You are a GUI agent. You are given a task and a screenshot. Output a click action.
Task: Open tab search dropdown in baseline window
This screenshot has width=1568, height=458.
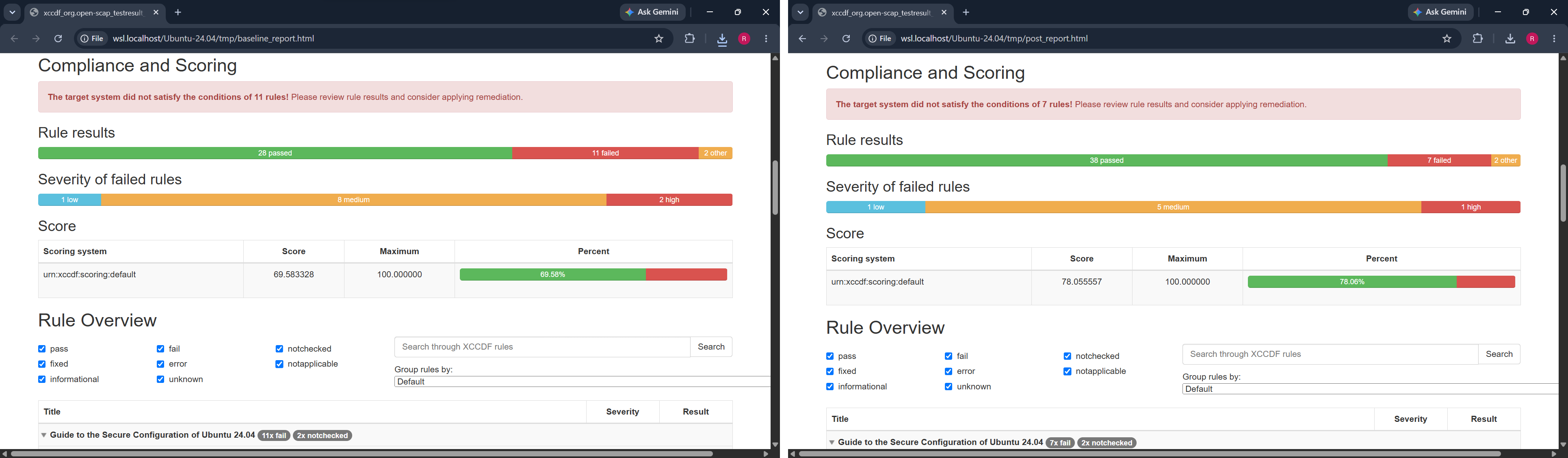[12, 12]
